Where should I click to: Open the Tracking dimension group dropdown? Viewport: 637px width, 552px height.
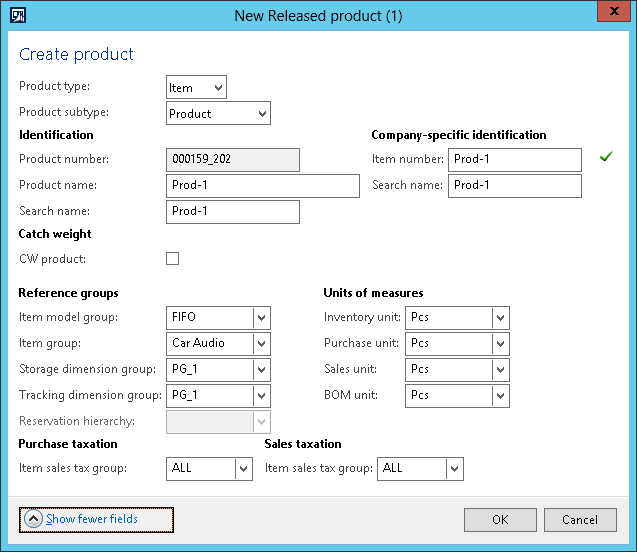pyautogui.click(x=261, y=396)
